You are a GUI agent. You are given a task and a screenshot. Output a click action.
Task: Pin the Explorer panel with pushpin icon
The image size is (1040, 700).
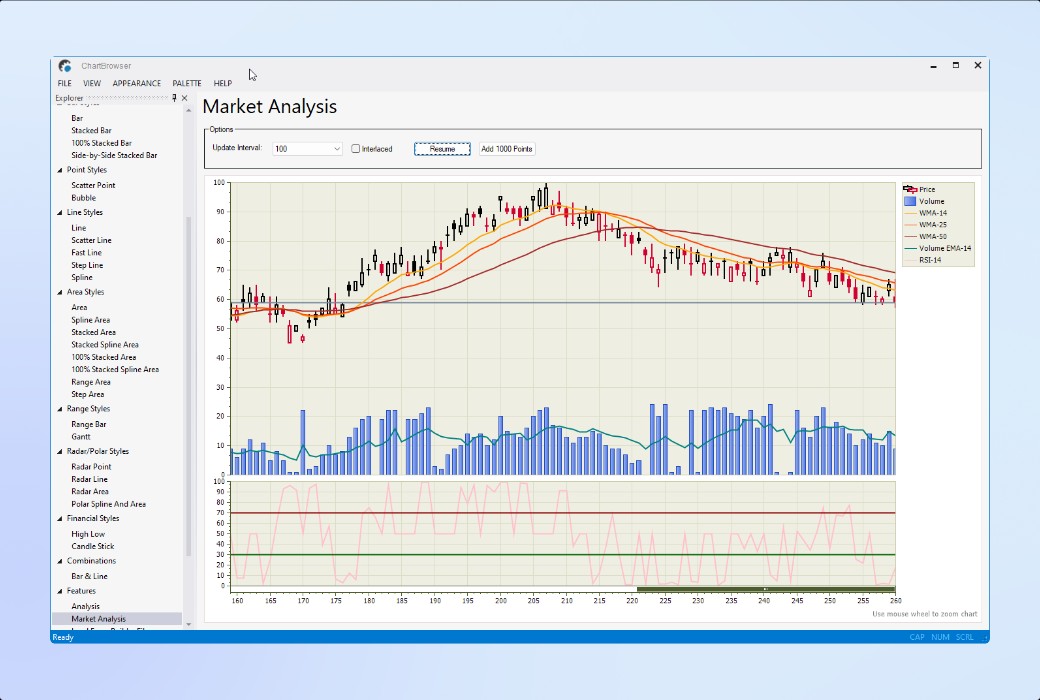point(174,98)
